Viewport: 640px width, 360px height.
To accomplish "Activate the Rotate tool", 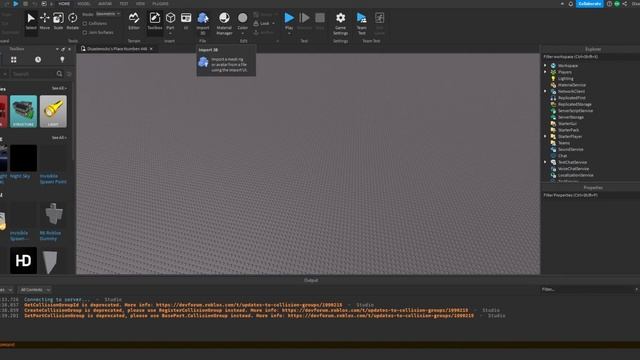I will click(73, 21).
